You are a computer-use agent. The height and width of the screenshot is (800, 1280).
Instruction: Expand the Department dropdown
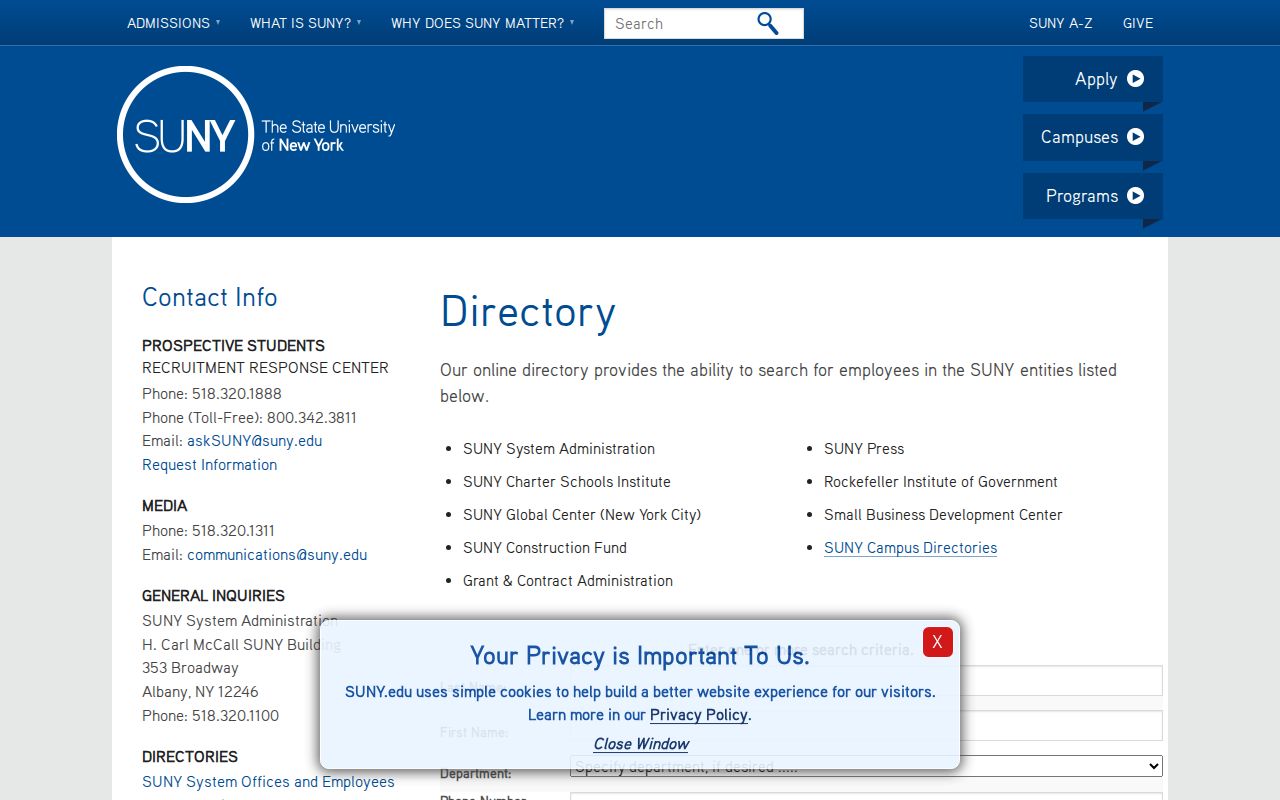(866, 766)
